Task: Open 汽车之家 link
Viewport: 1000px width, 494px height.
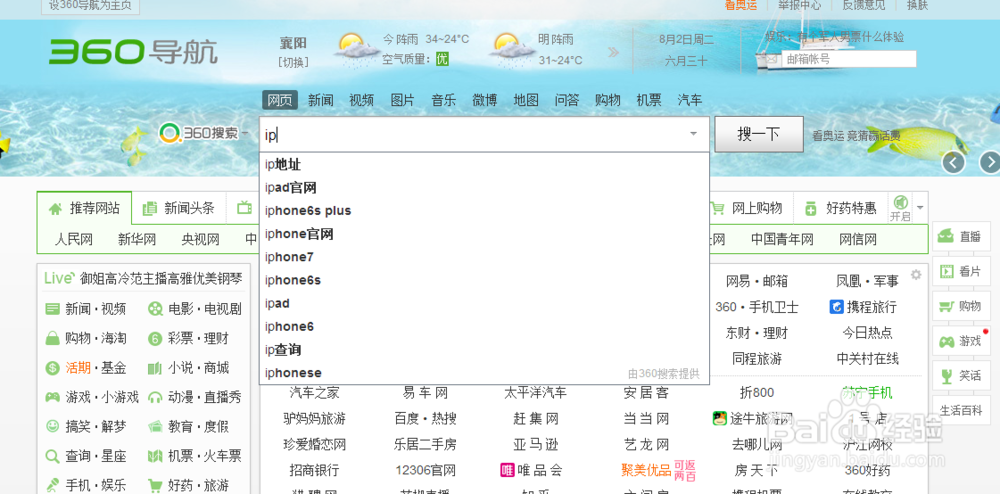Action: pyautogui.click(x=314, y=393)
